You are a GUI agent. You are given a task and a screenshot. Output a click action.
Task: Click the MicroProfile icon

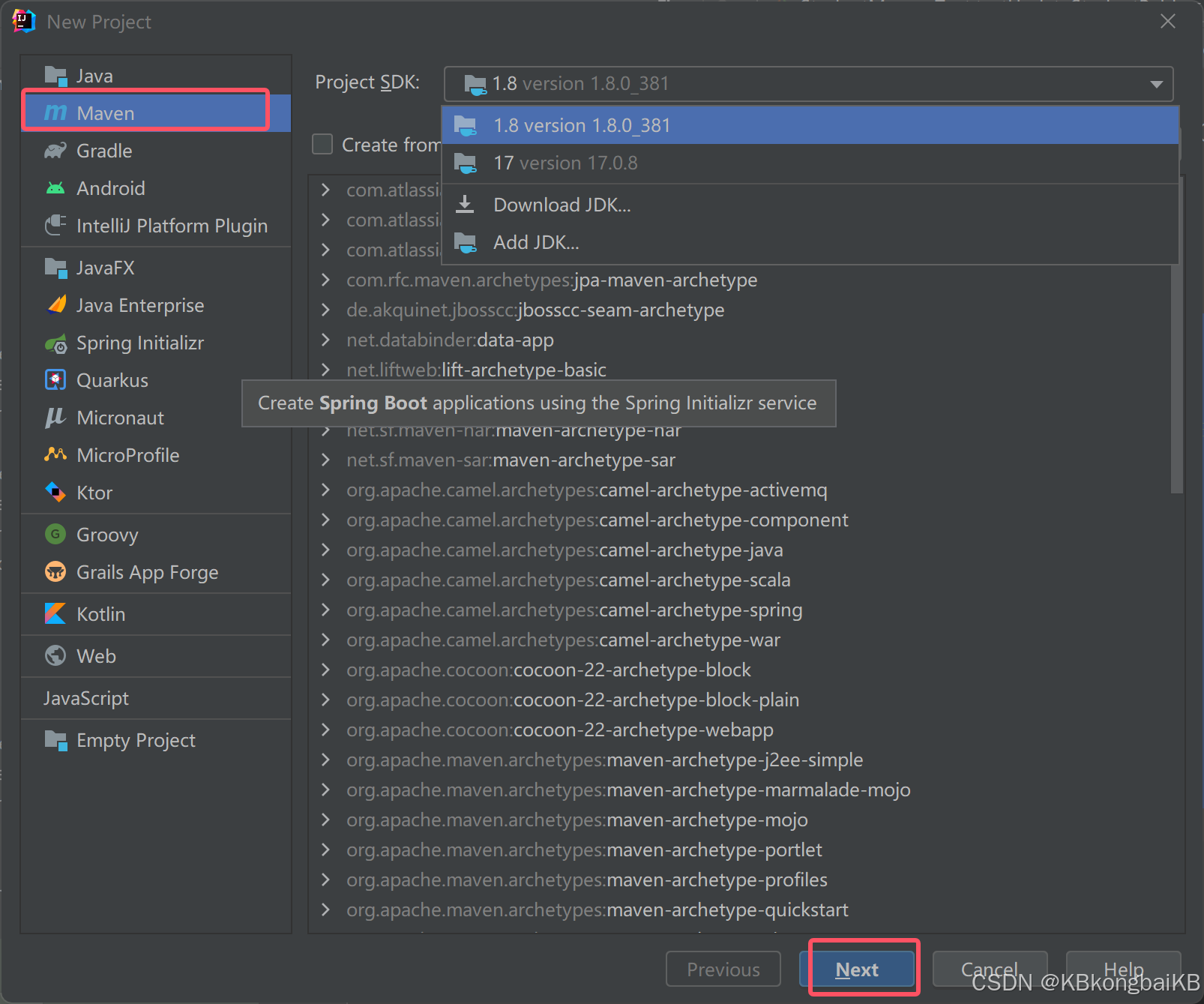click(55, 454)
